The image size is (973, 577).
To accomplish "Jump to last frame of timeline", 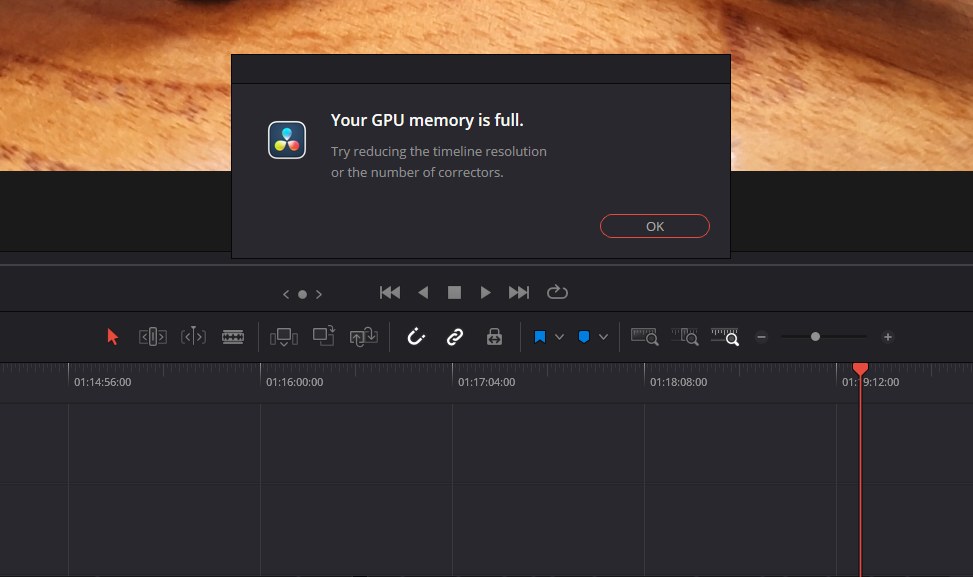I will tap(519, 292).
